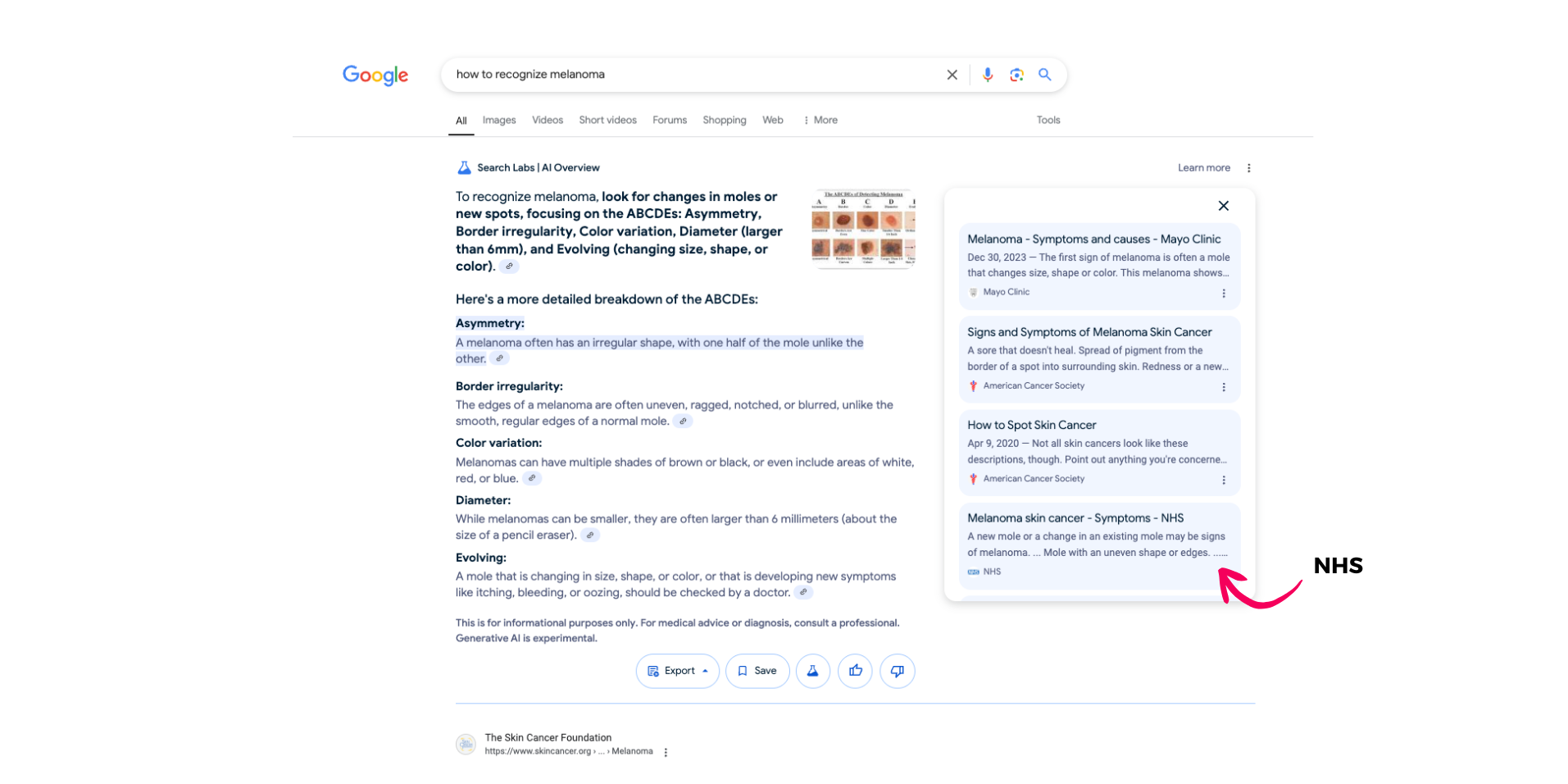Select the All results tab
Image resolution: width=1568 pixels, height=784 pixels.
pyautogui.click(x=461, y=121)
